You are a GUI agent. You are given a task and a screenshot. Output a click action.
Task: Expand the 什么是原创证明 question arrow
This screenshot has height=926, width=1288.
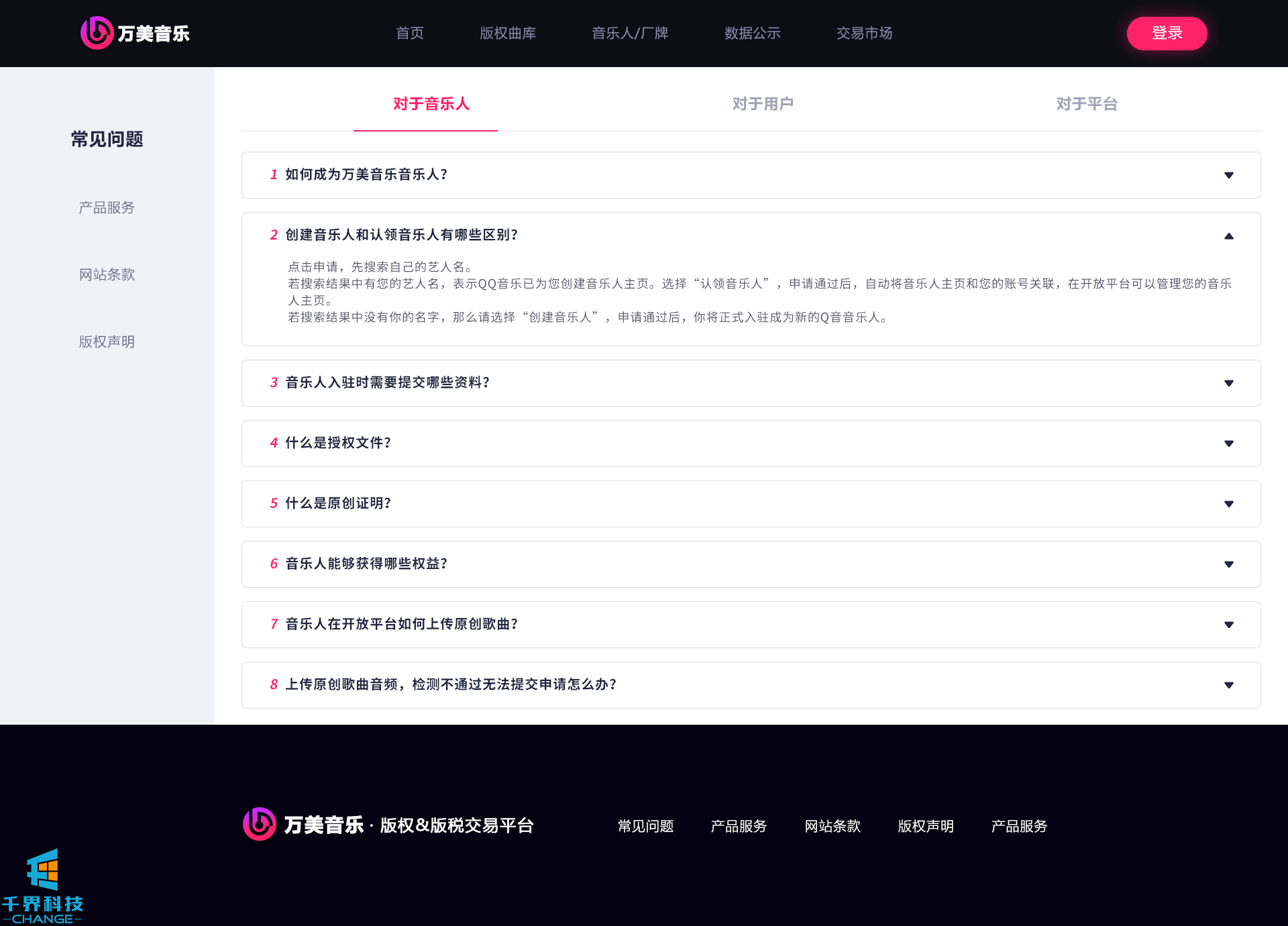[1228, 504]
